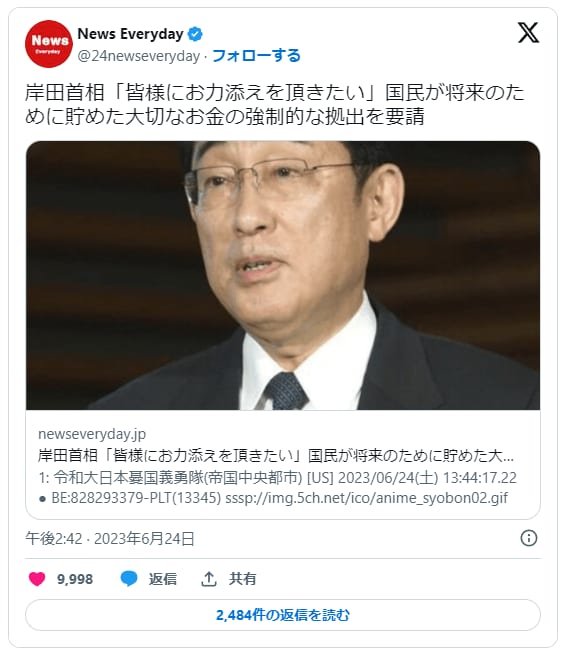Follow the account via フォローする
567x655 pixels.
pyautogui.click(x=256, y=56)
